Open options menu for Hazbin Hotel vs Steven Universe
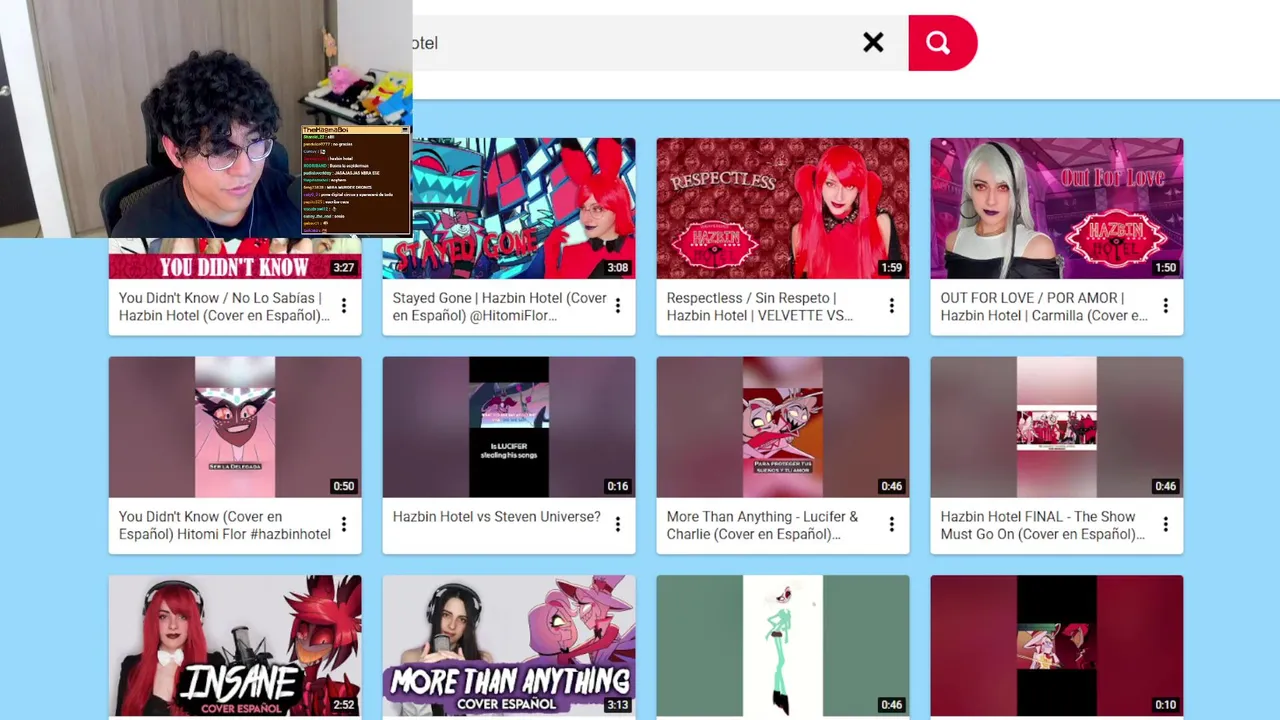1280x720 pixels. coord(618,525)
